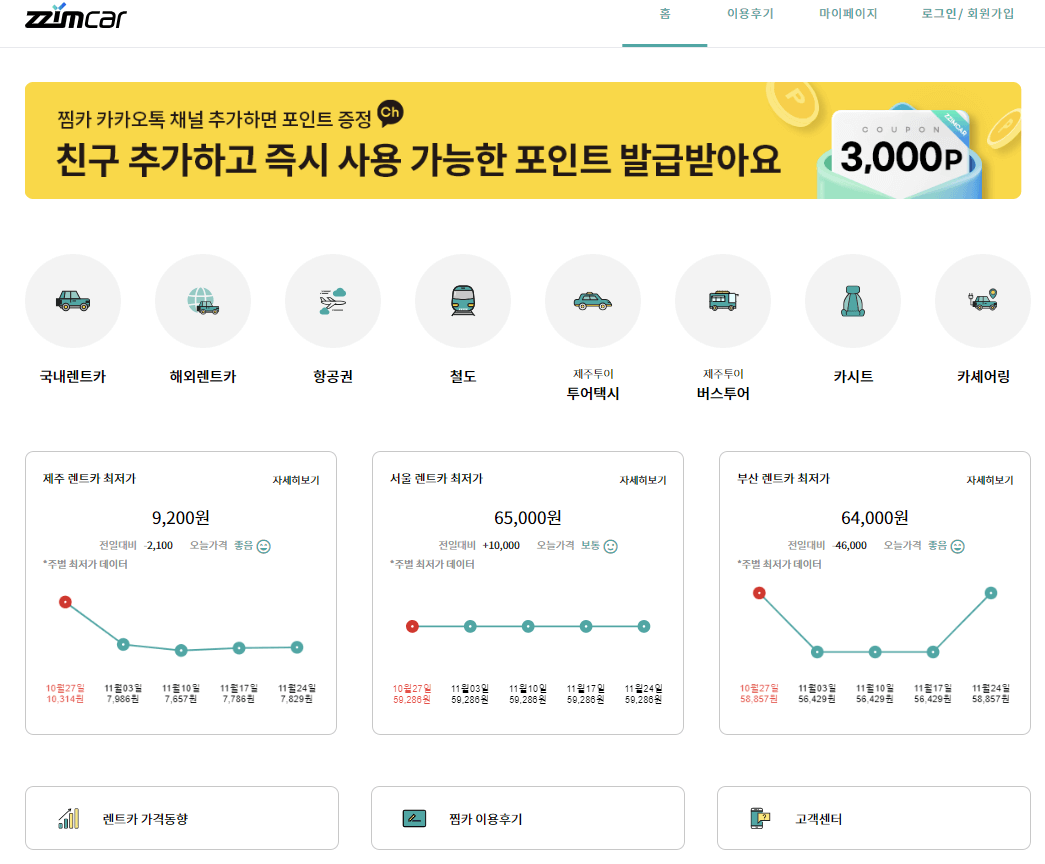This screenshot has width=1045, height=864.
Task: Select 11월03일 point on 제주 chart
Action: pyautogui.click(x=123, y=645)
